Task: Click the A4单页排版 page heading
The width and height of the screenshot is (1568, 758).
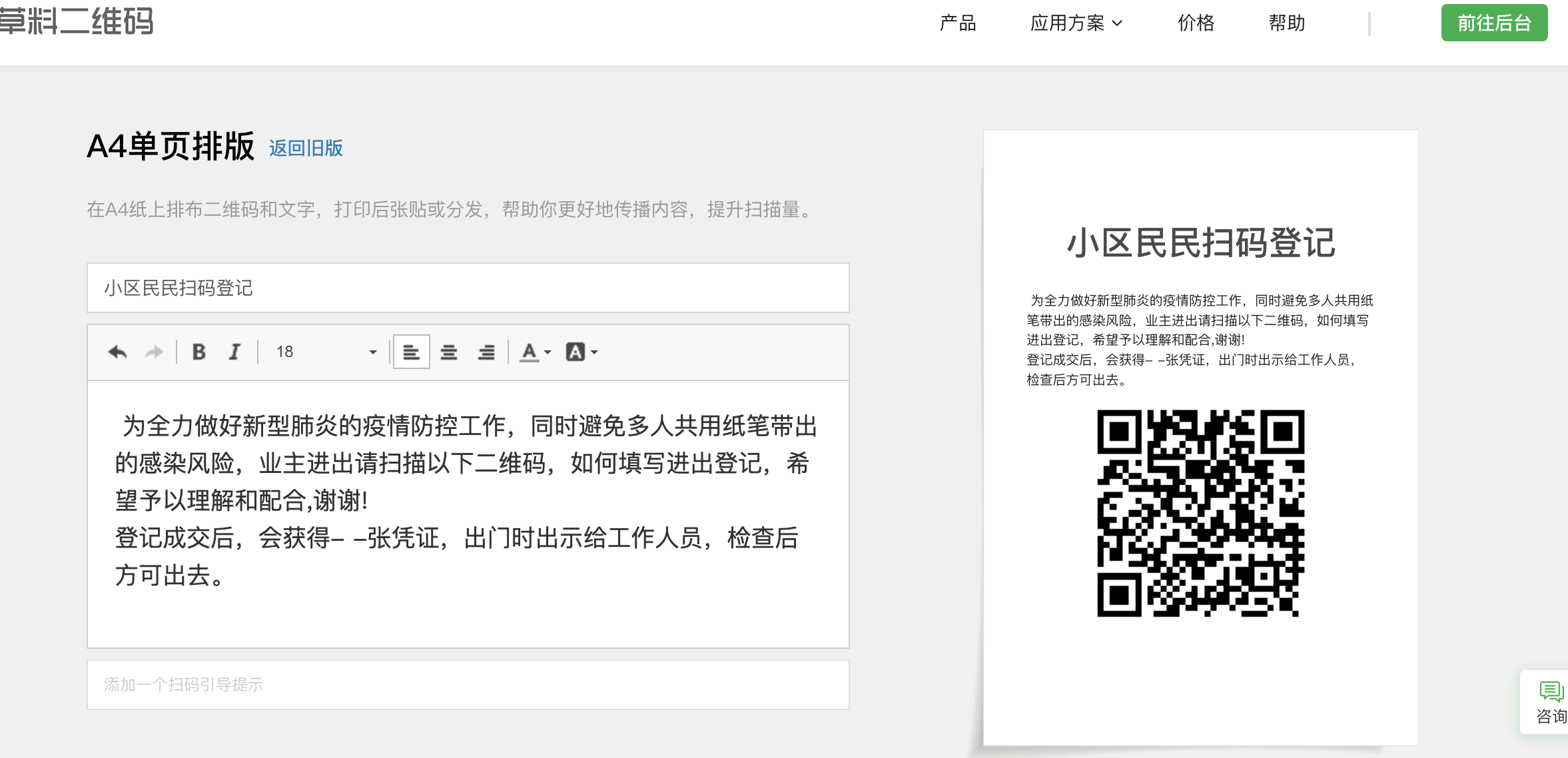Action: point(171,146)
